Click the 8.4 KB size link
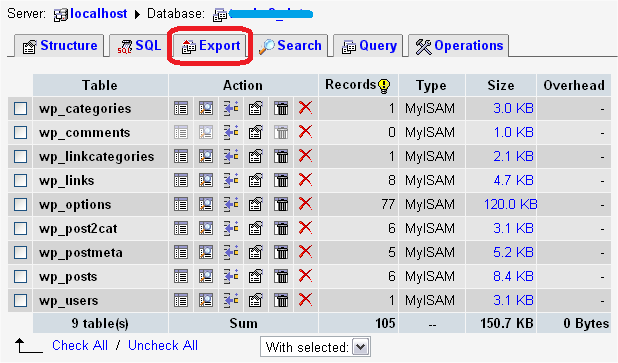The height and width of the screenshot is (363, 618). click(x=513, y=276)
